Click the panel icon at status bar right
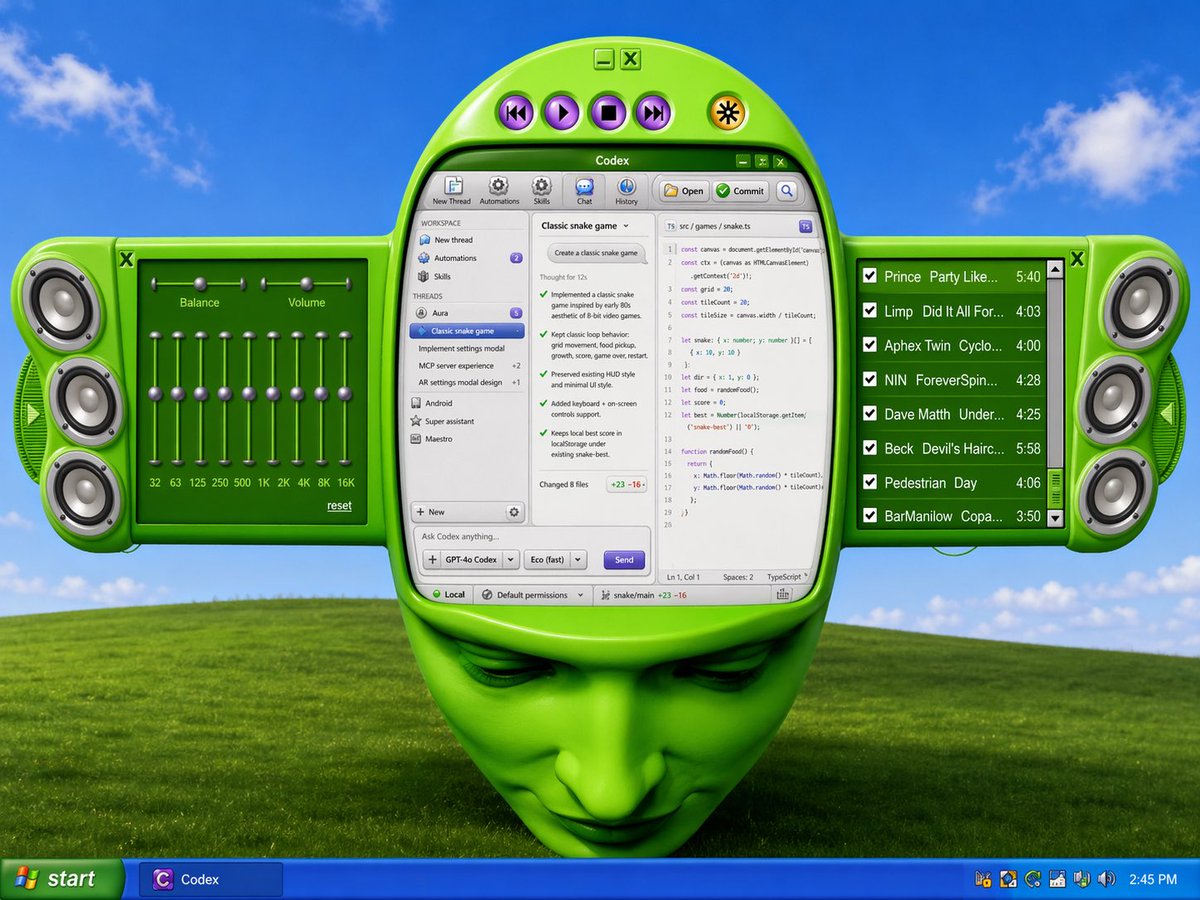 point(783,594)
